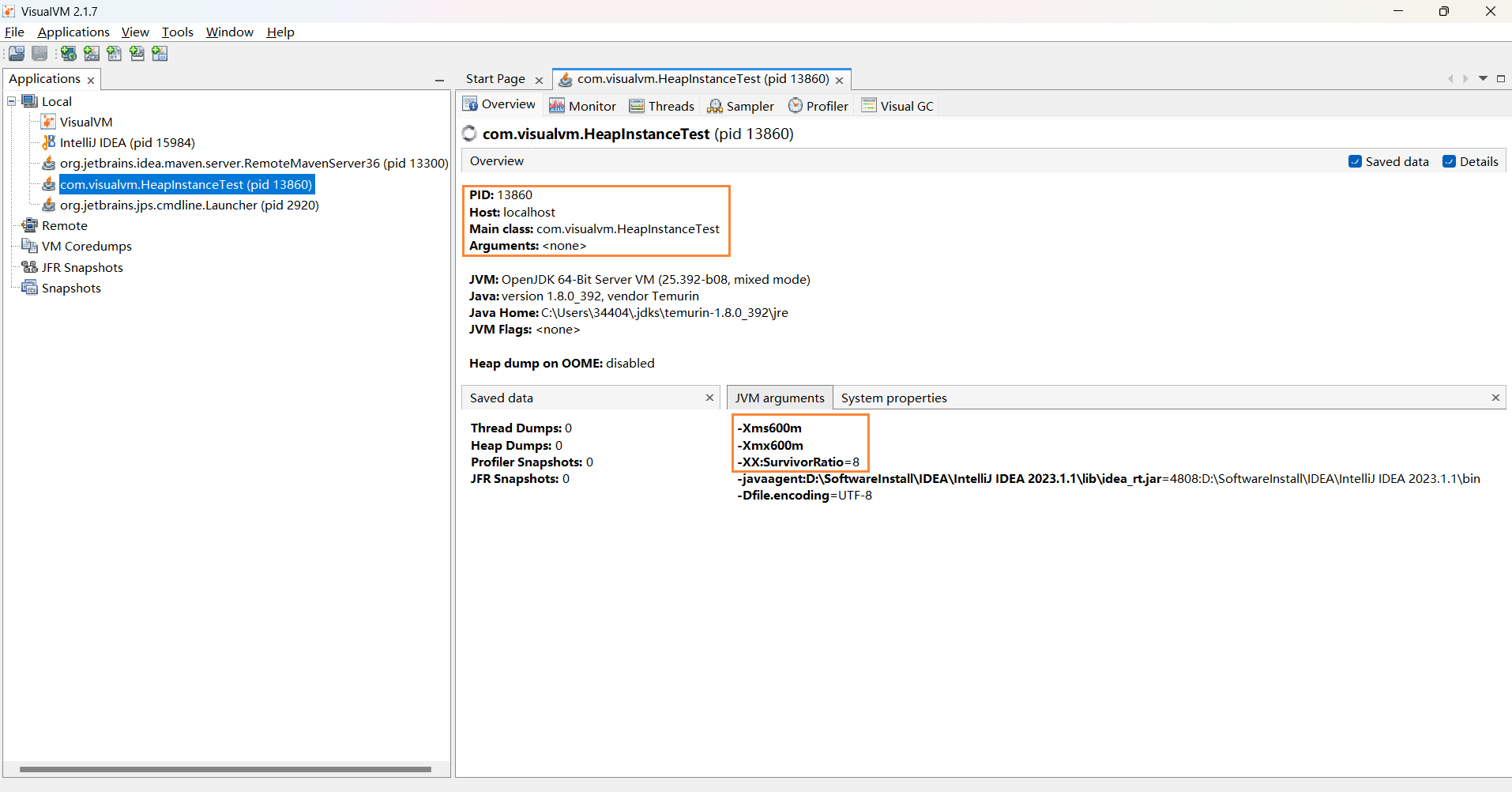Click the IntelliJ IDEA process icon
Viewport: 1512px width, 792px height.
point(49,142)
